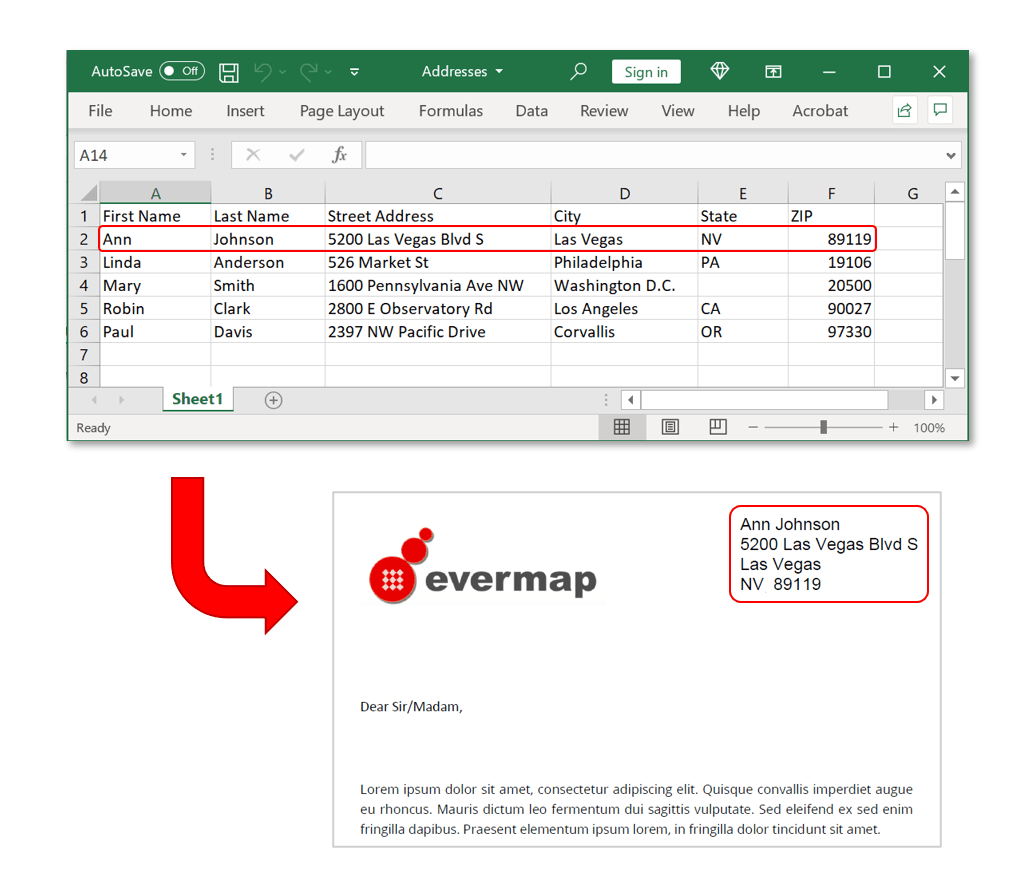Open the Comments icon

coord(939,110)
